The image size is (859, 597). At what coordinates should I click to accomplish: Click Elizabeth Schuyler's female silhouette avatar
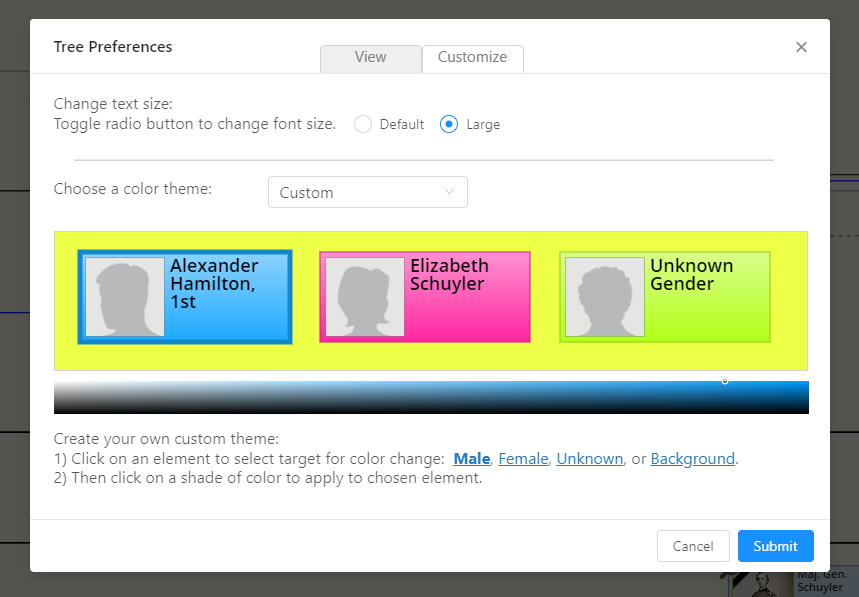pos(365,297)
